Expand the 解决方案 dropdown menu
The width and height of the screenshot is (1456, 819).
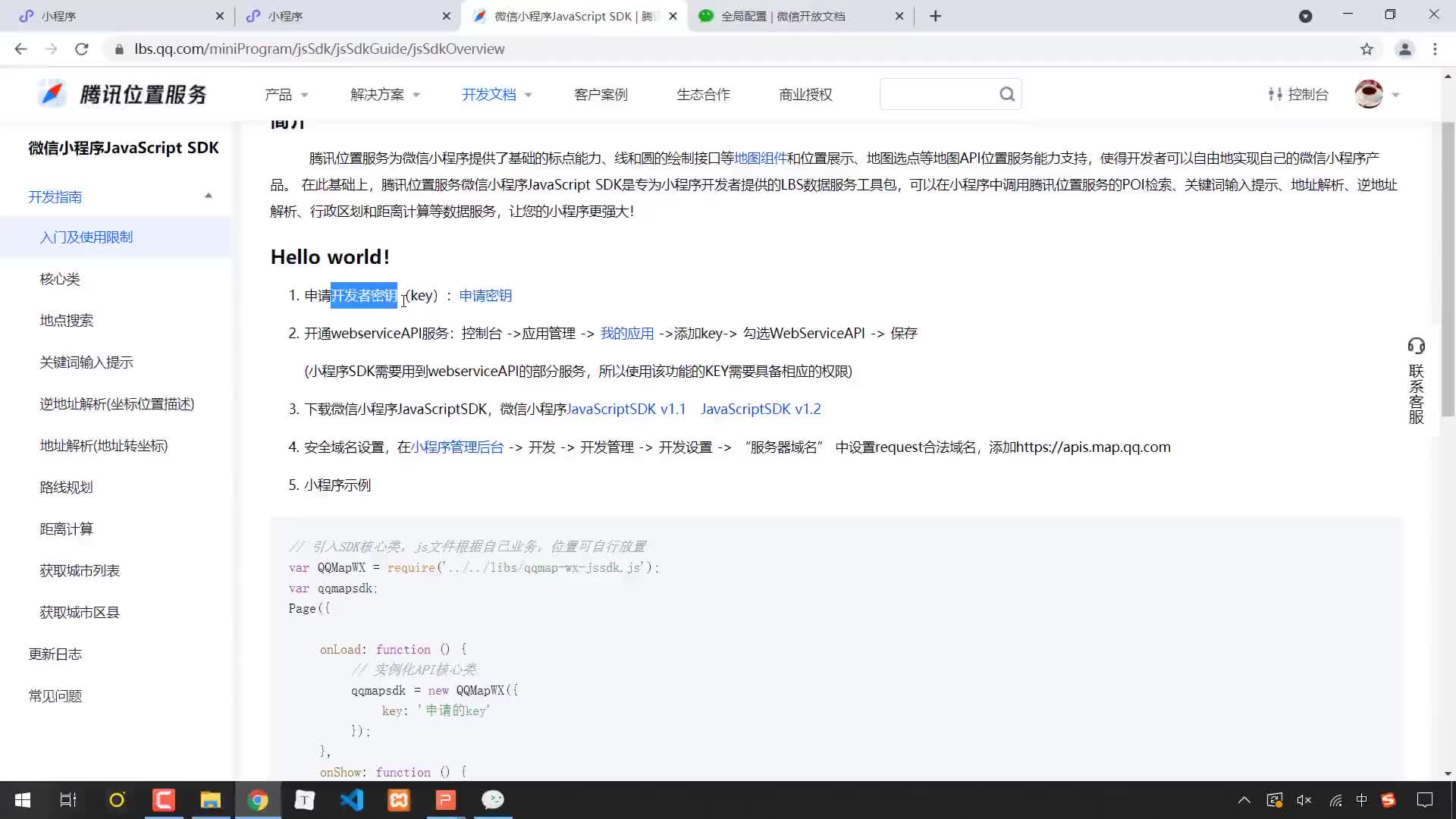click(385, 95)
